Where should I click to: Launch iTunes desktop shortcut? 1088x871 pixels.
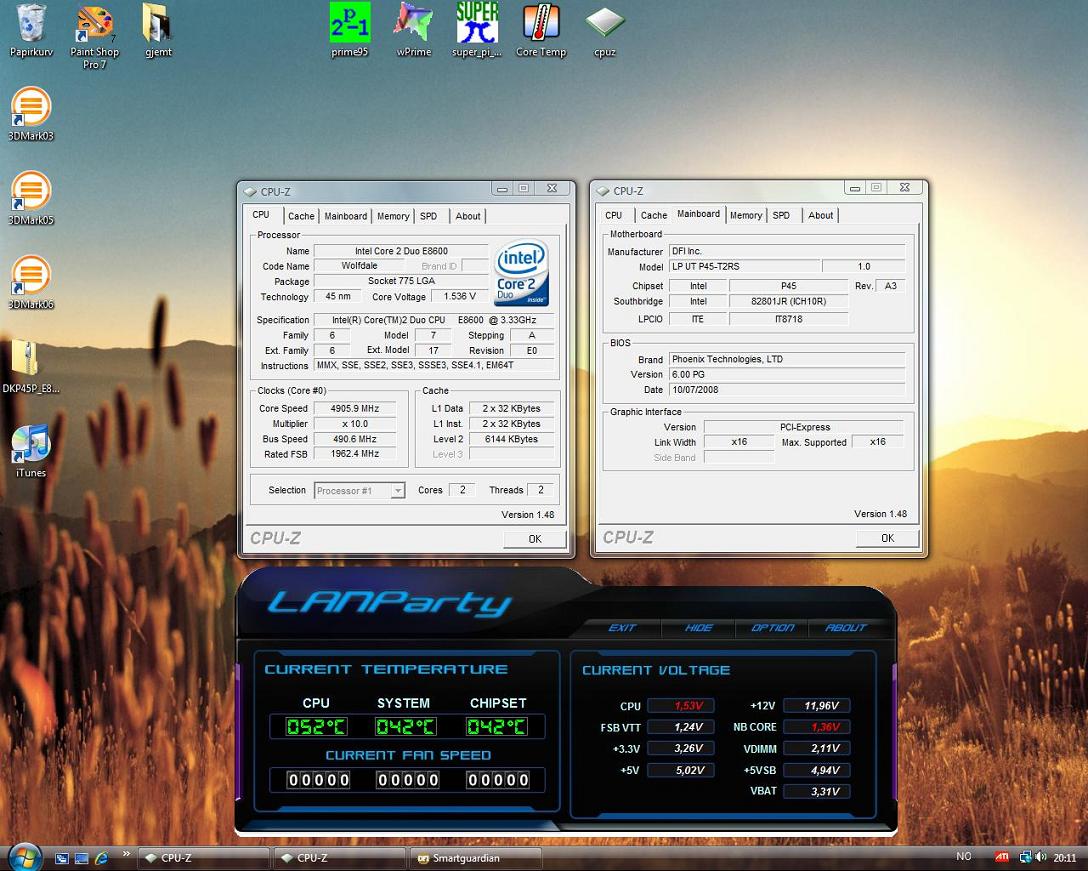pos(31,451)
